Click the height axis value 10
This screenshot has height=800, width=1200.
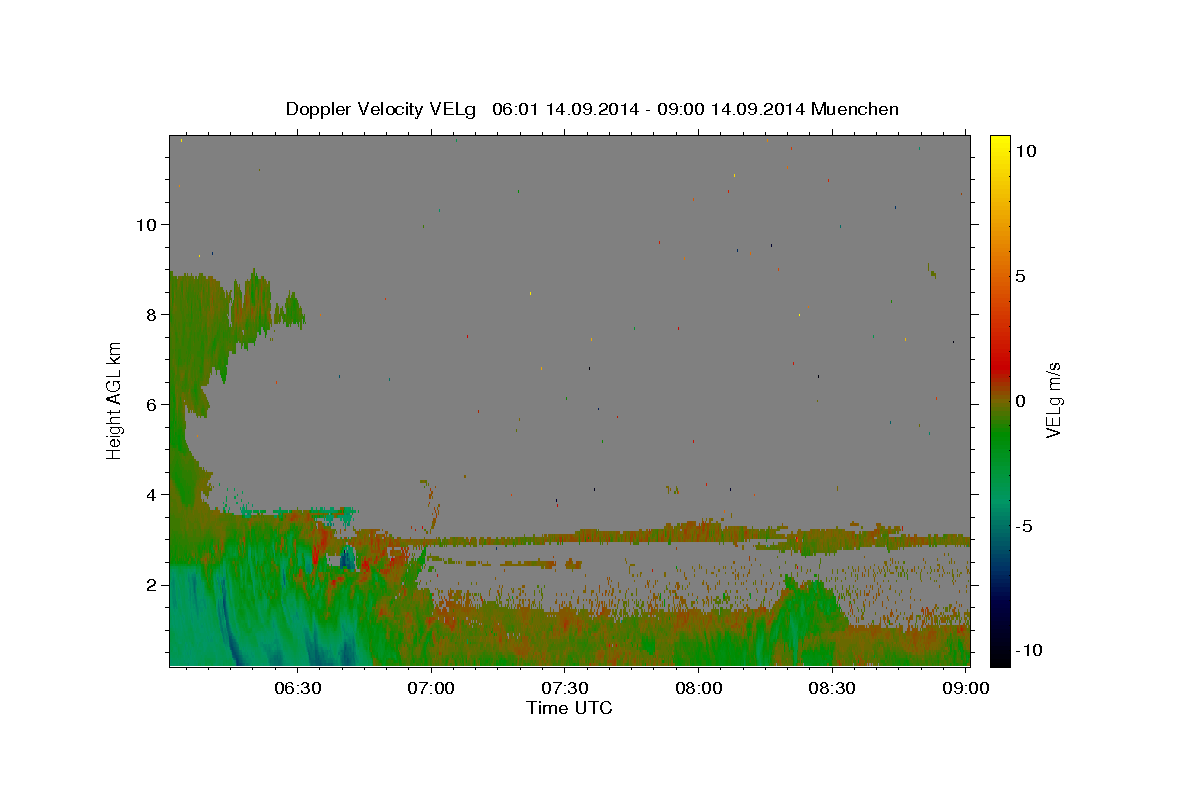(146, 224)
